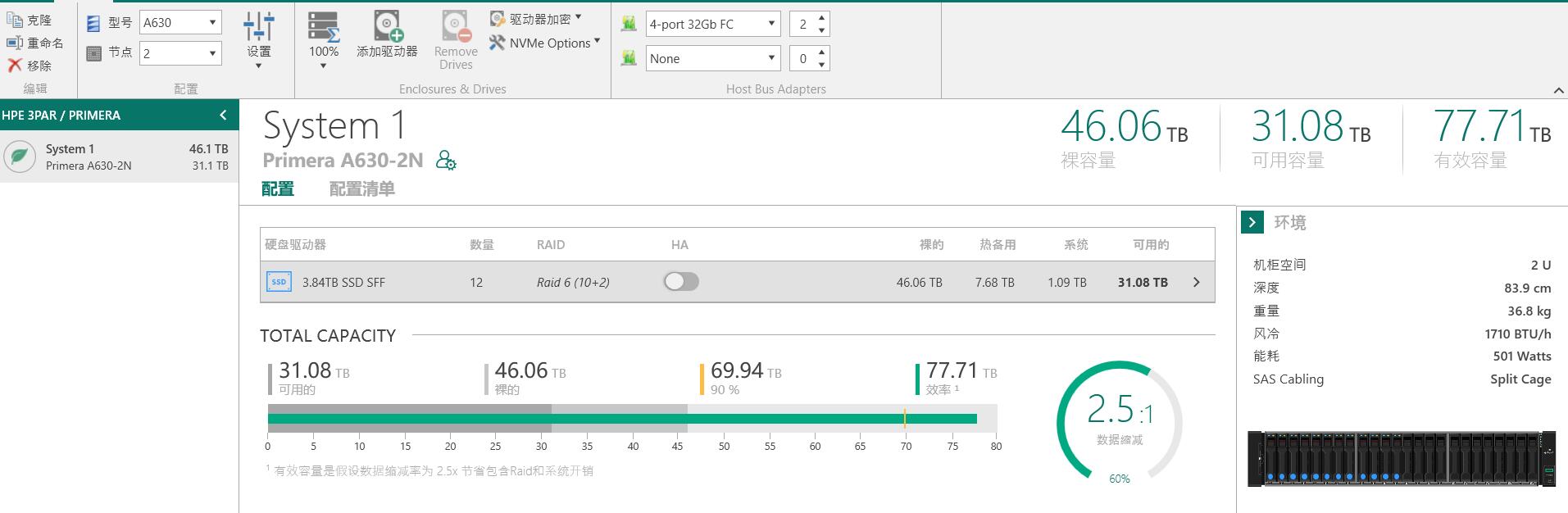1568x513 pixels.
Task: Open dropdown arrow below 设置
Action: coord(258,66)
